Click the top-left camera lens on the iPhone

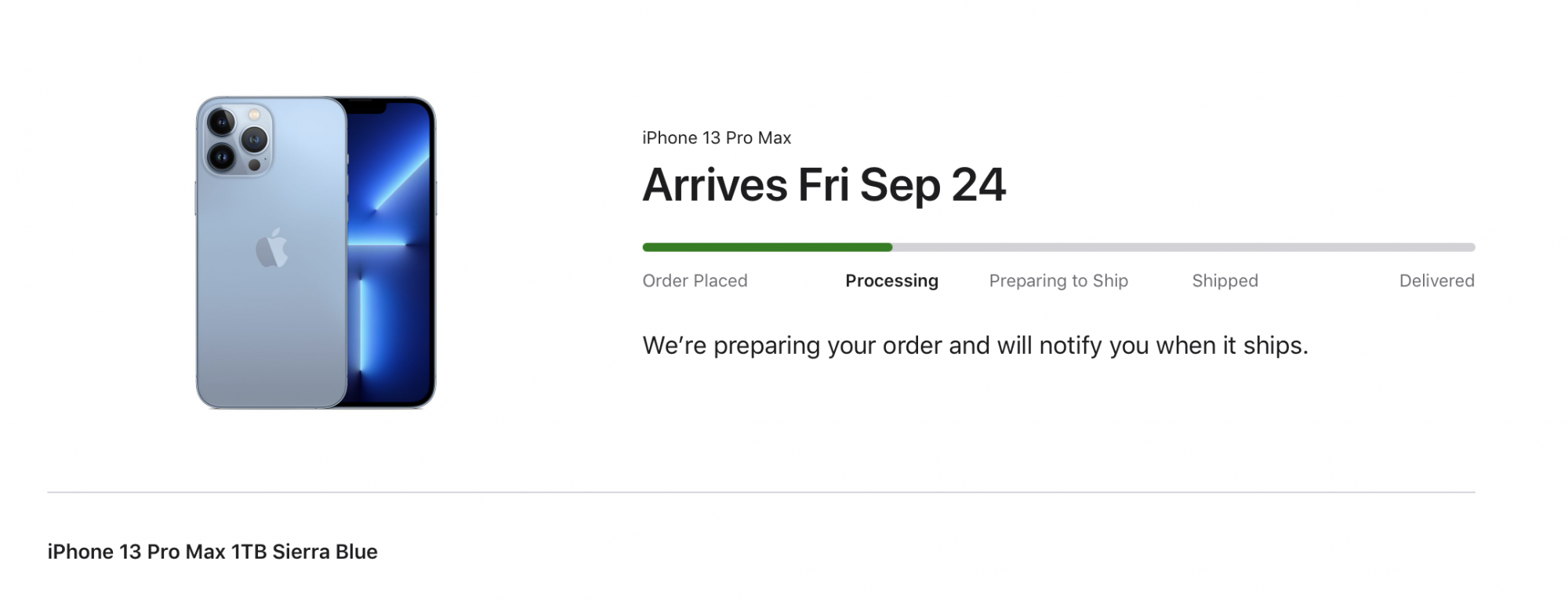pos(221,122)
